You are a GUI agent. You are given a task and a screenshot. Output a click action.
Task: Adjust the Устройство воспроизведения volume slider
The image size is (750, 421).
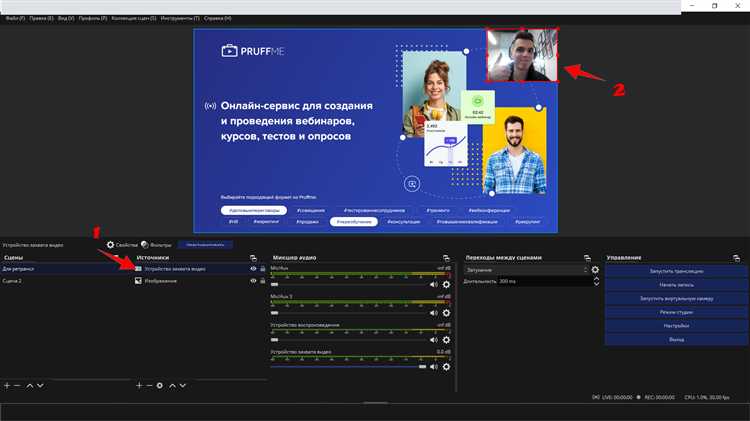[348, 340]
